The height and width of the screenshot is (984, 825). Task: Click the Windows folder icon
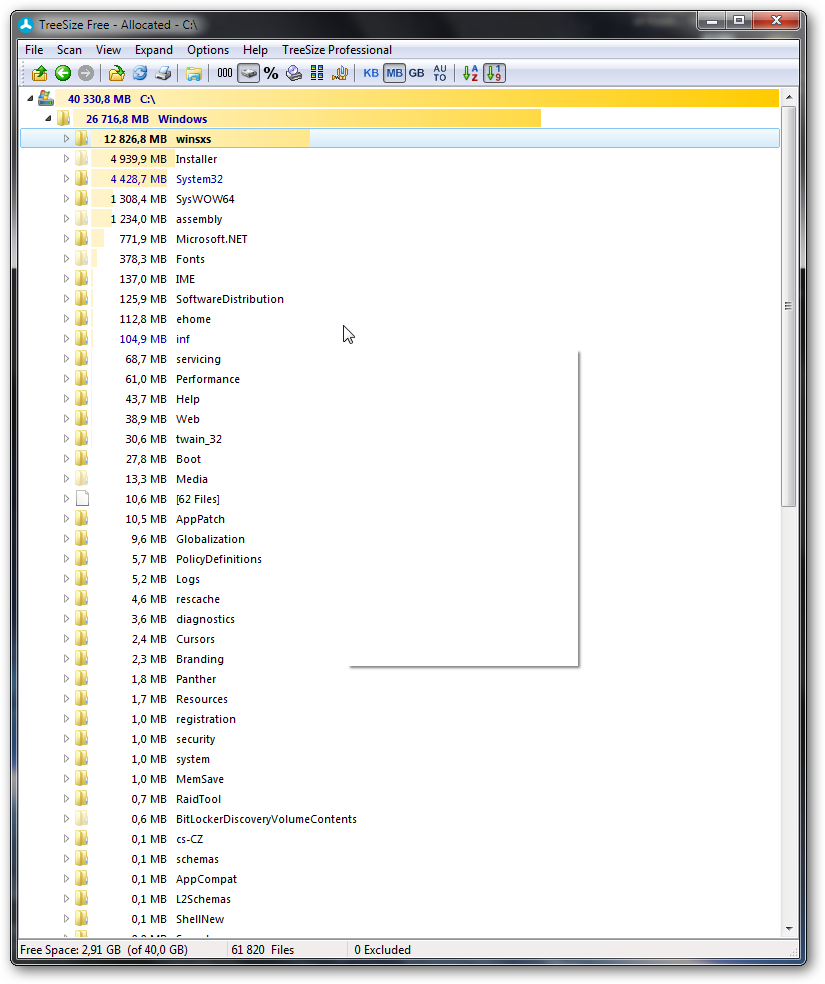pos(63,119)
